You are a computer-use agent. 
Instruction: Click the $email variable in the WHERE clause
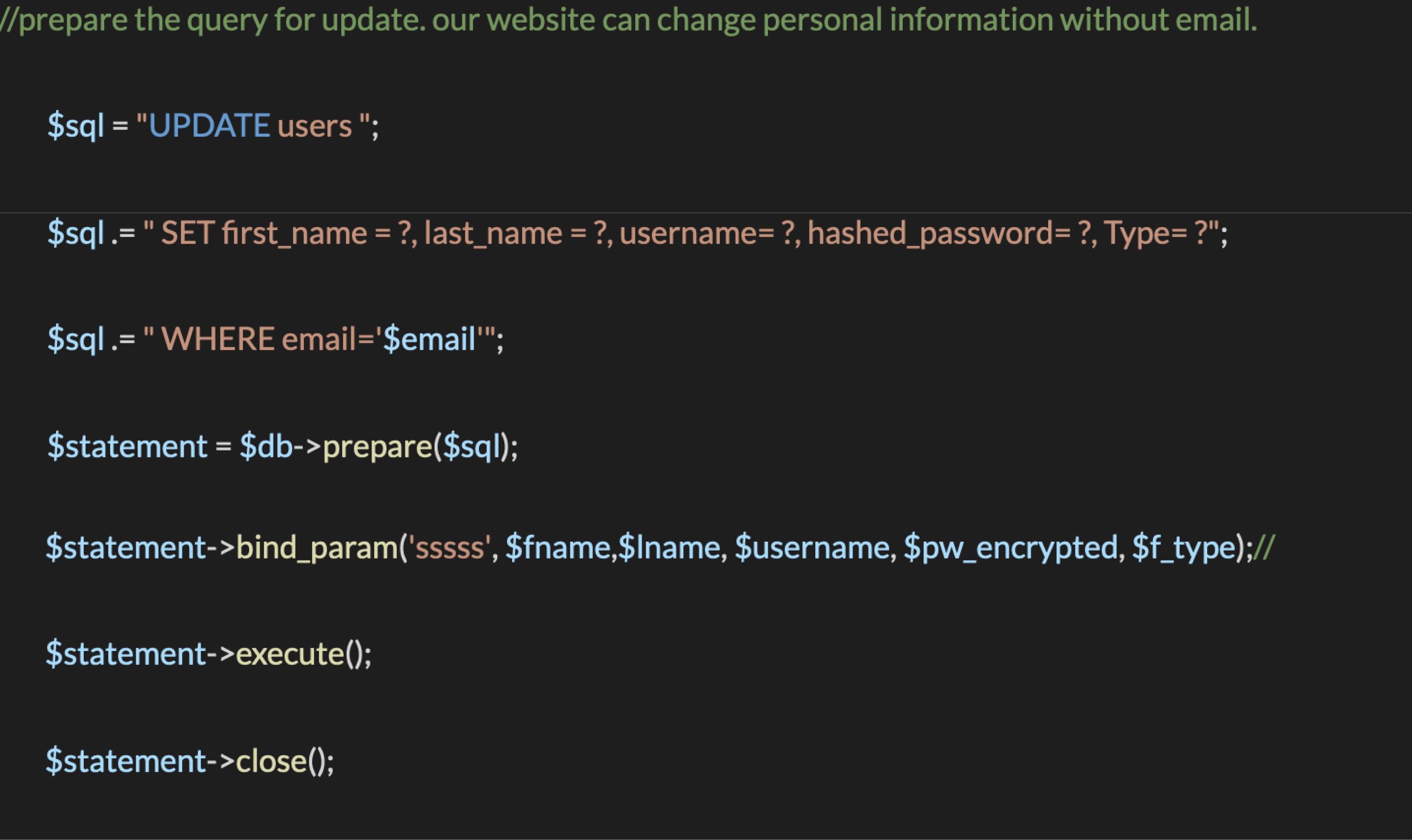[429, 339]
